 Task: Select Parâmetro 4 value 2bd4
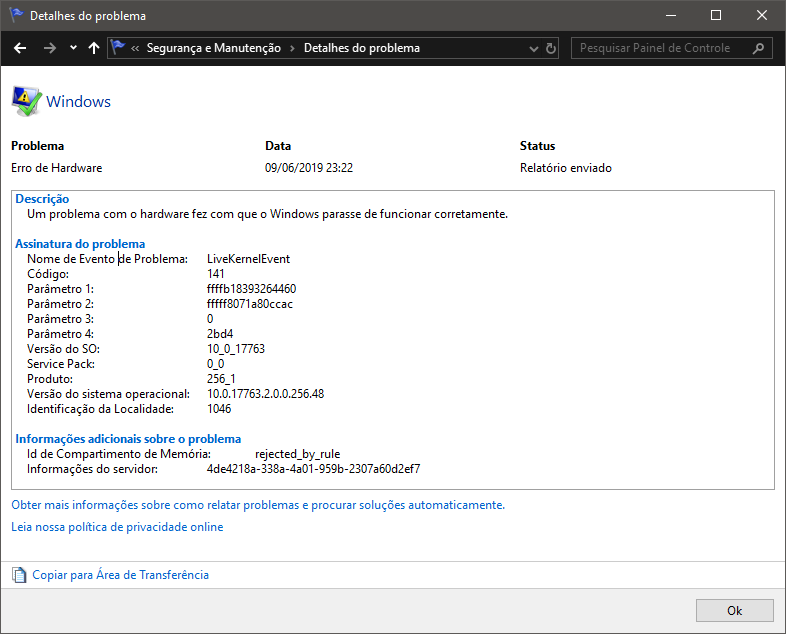[x=220, y=334]
